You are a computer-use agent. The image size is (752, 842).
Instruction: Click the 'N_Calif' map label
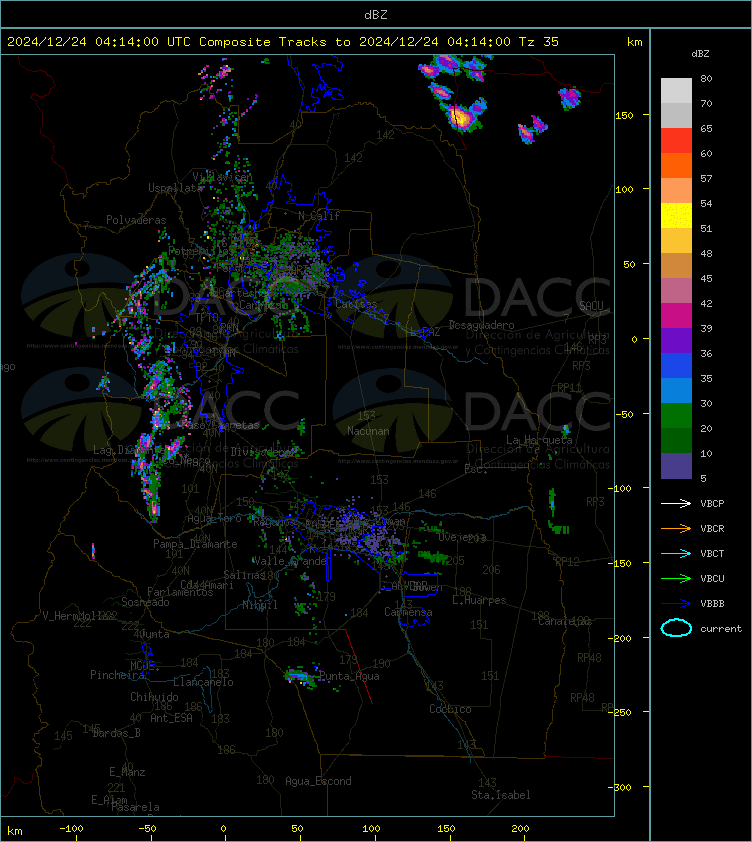pos(319,216)
